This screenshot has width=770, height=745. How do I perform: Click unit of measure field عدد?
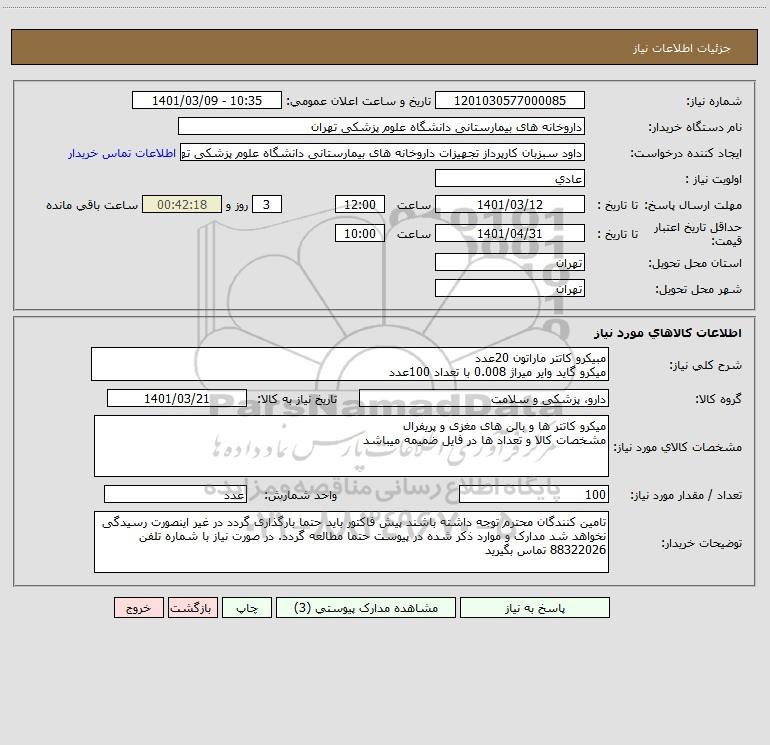coord(175,494)
